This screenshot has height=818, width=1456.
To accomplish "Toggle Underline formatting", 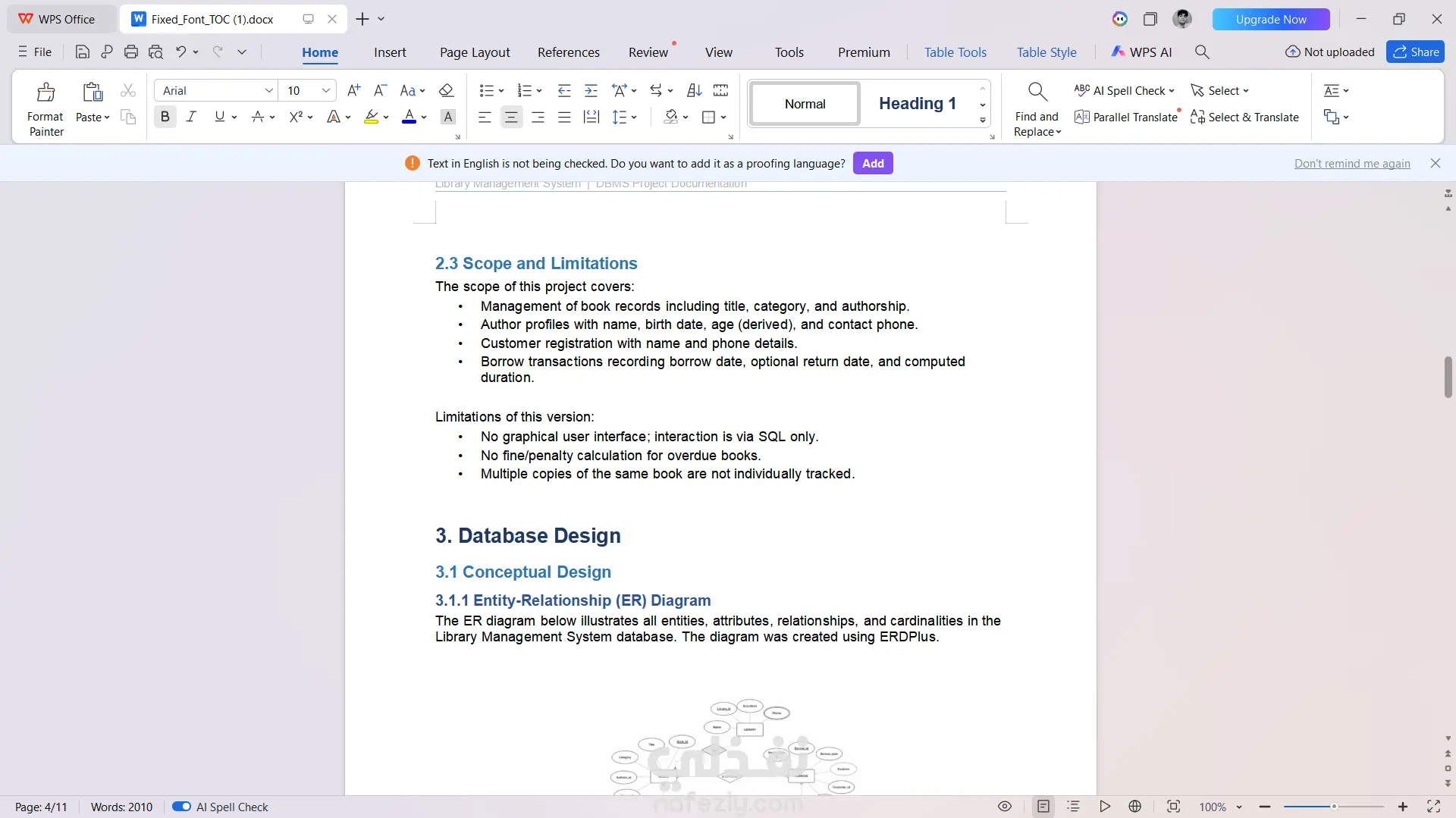I will [x=219, y=117].
